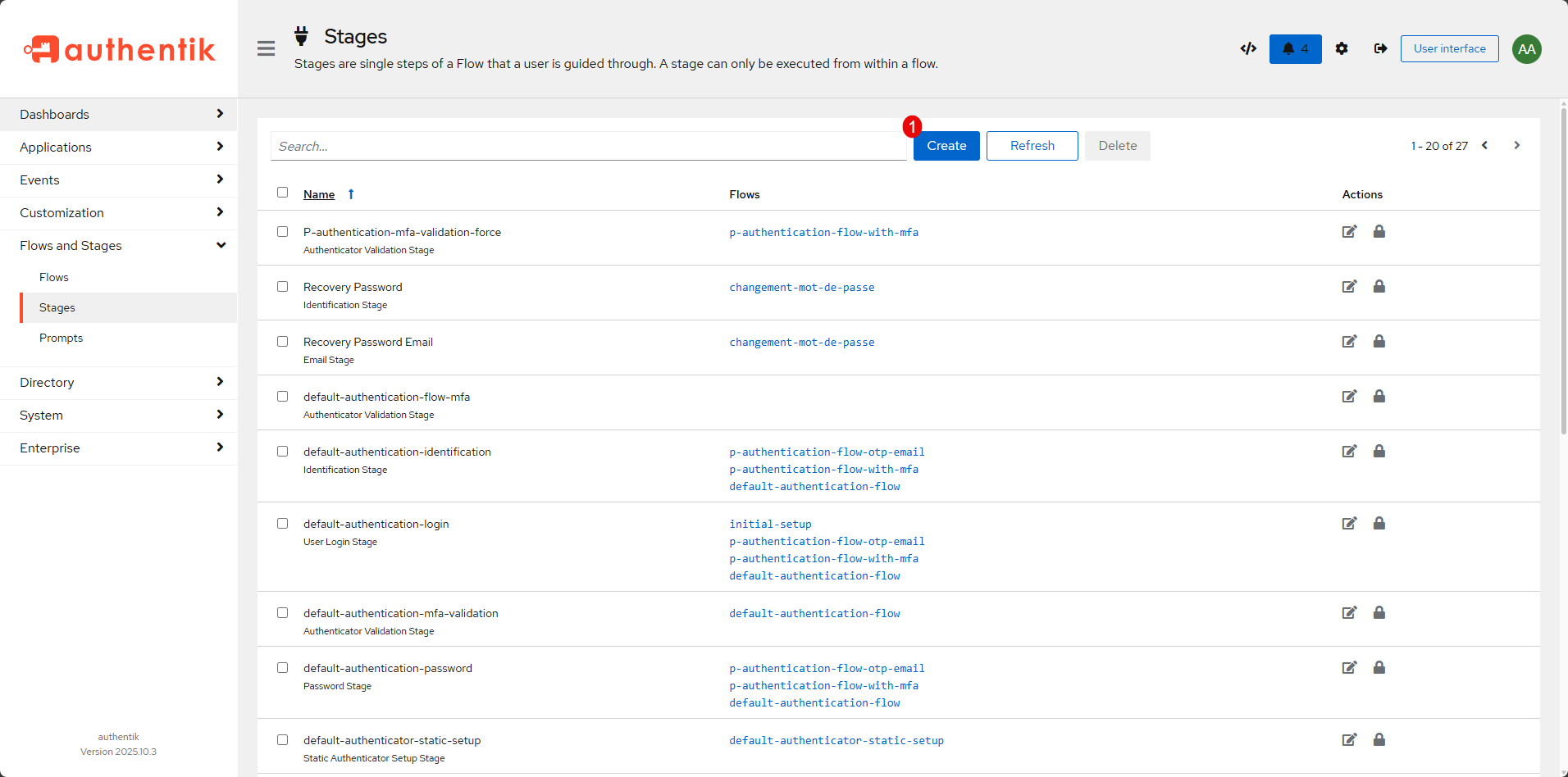Collapse the Flows and Stages section
1568x777 pixels.
click(119, 246)
